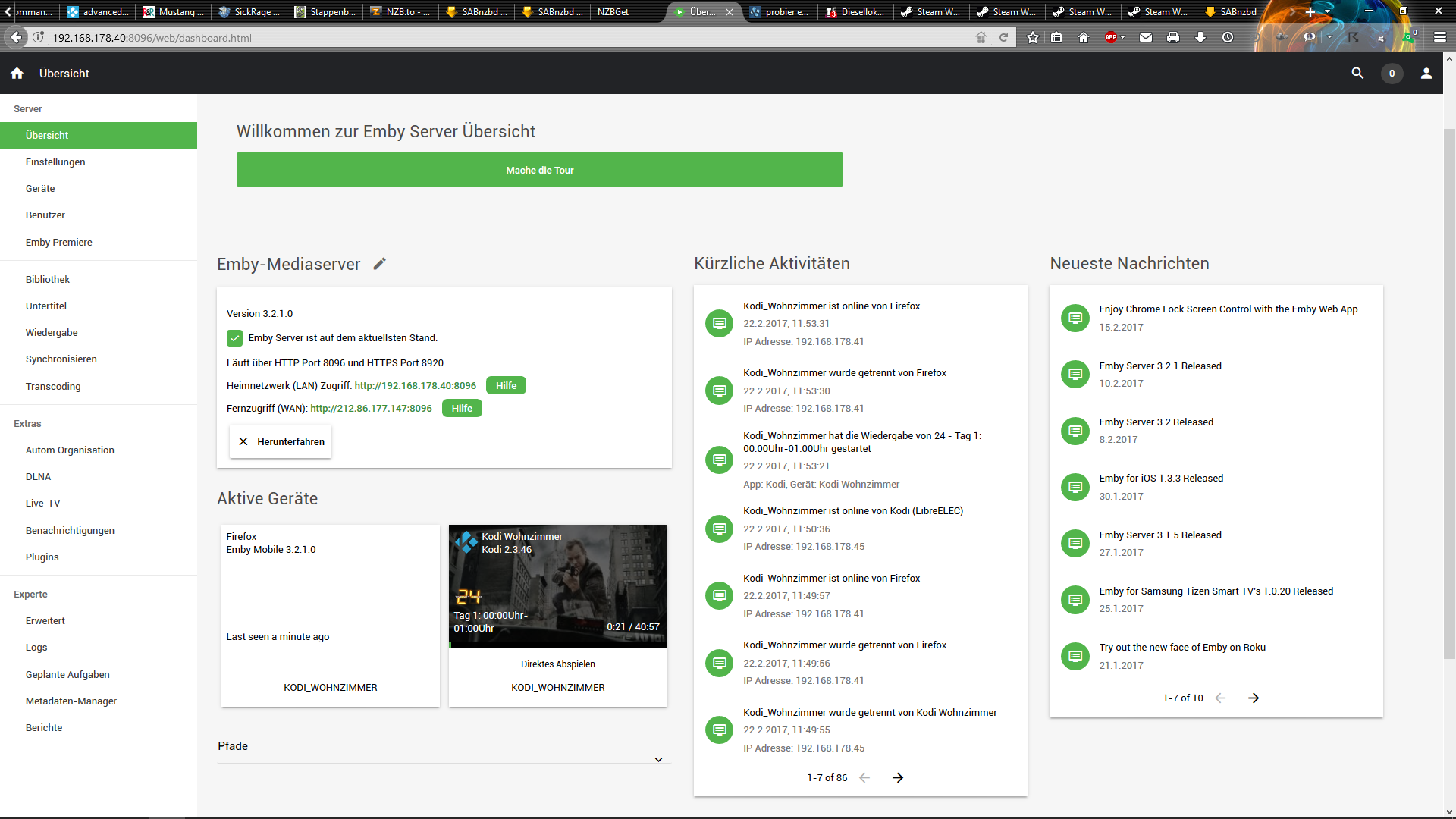This screenshot has height=819, width=1456.
Task: Open the Firefox history clock icon
Action: [1228, 37]
